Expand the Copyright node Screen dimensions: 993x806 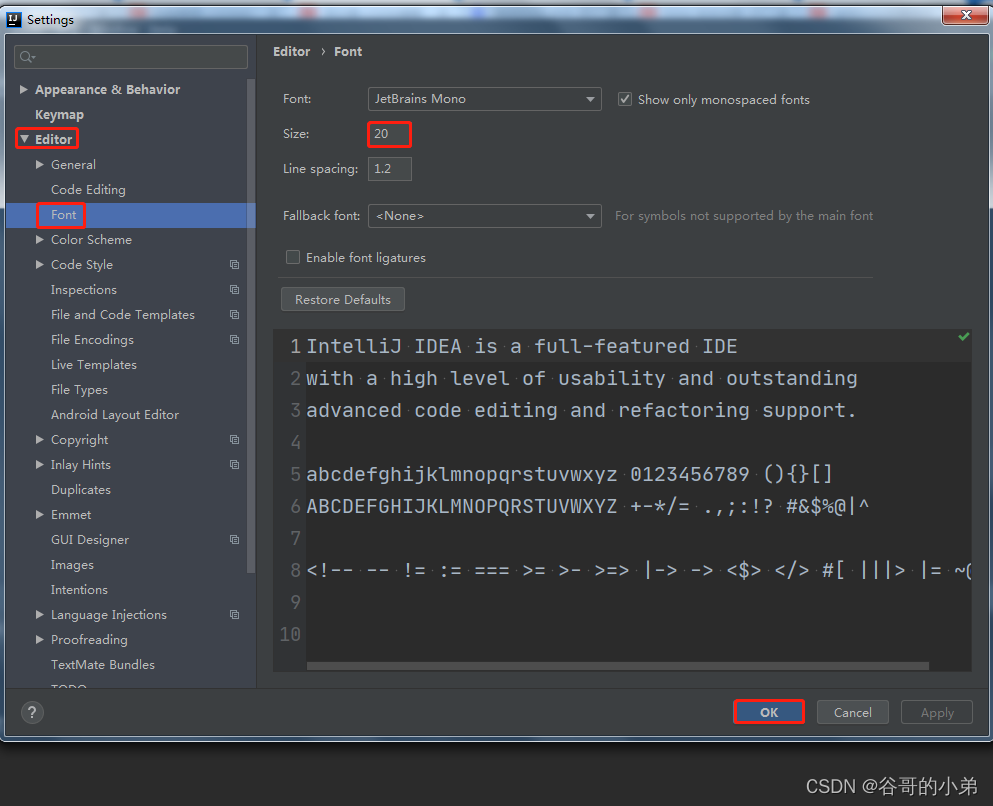(40, 439)
